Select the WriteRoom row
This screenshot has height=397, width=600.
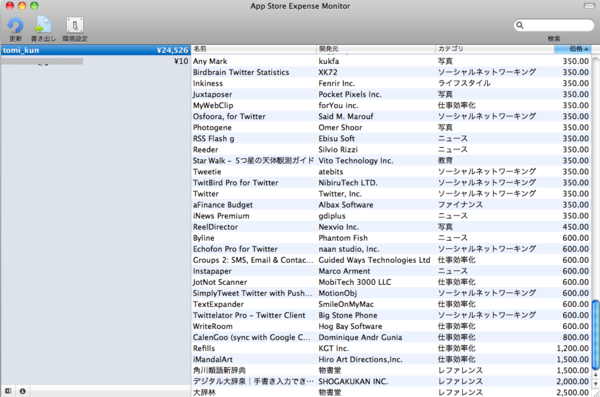pos(391,327)
